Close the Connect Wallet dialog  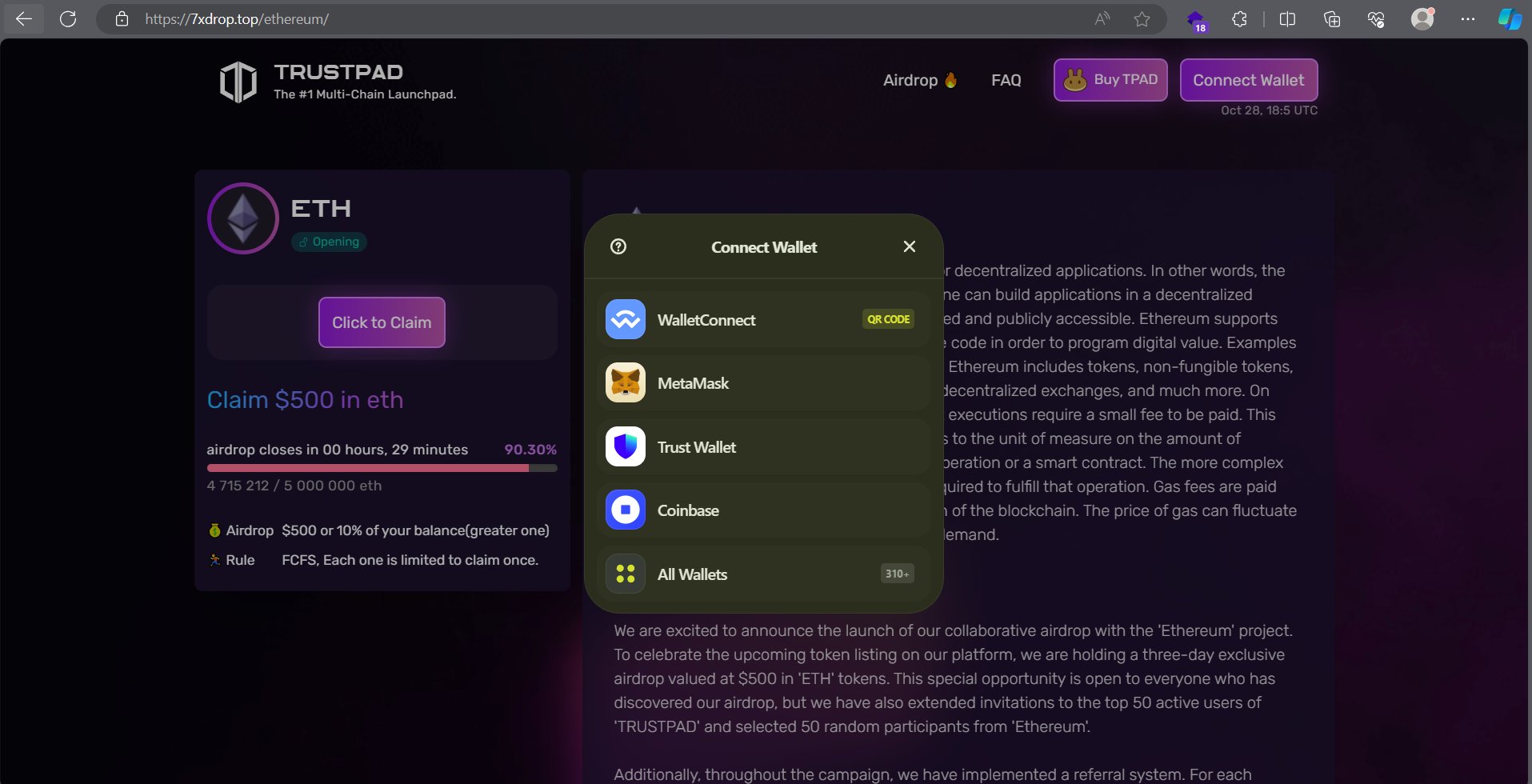click(x=910, y=246)
